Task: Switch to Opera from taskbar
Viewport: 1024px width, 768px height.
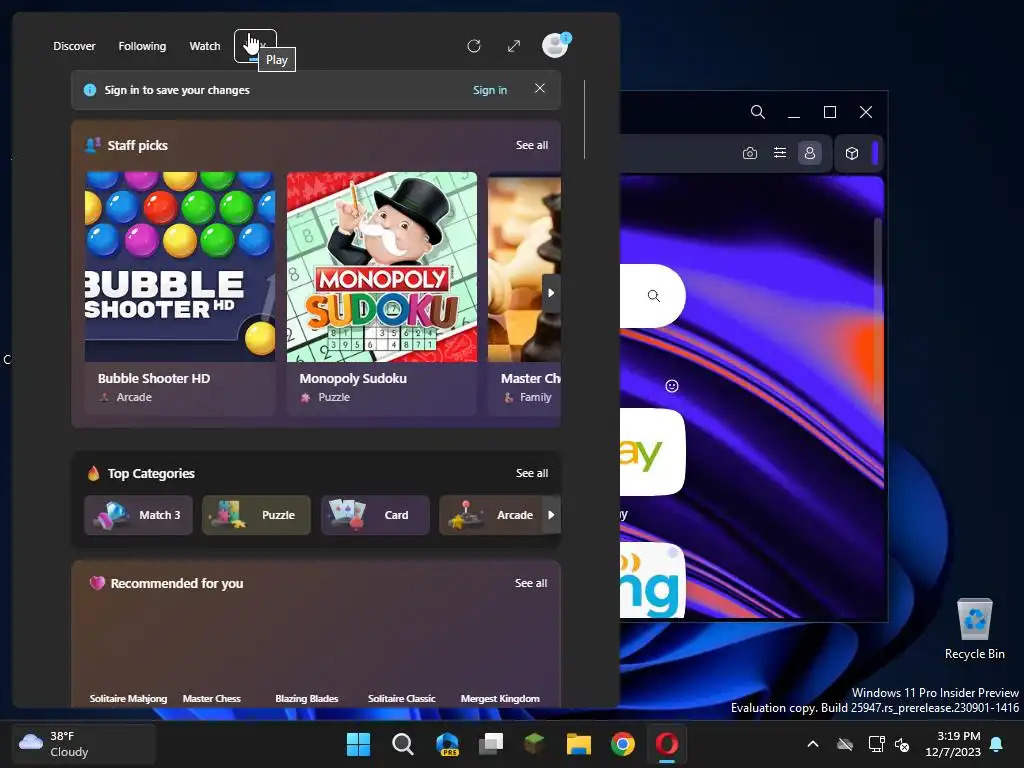Action: coord(667,744)
